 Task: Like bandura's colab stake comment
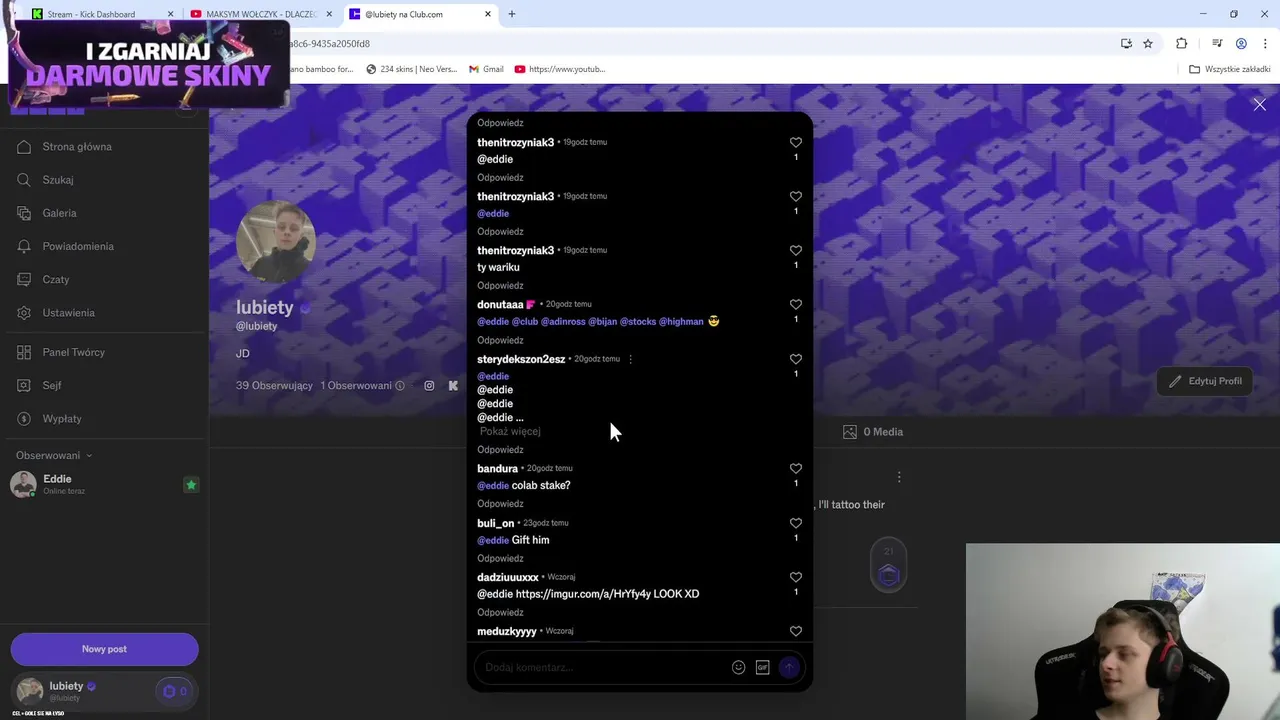(796, 468)
